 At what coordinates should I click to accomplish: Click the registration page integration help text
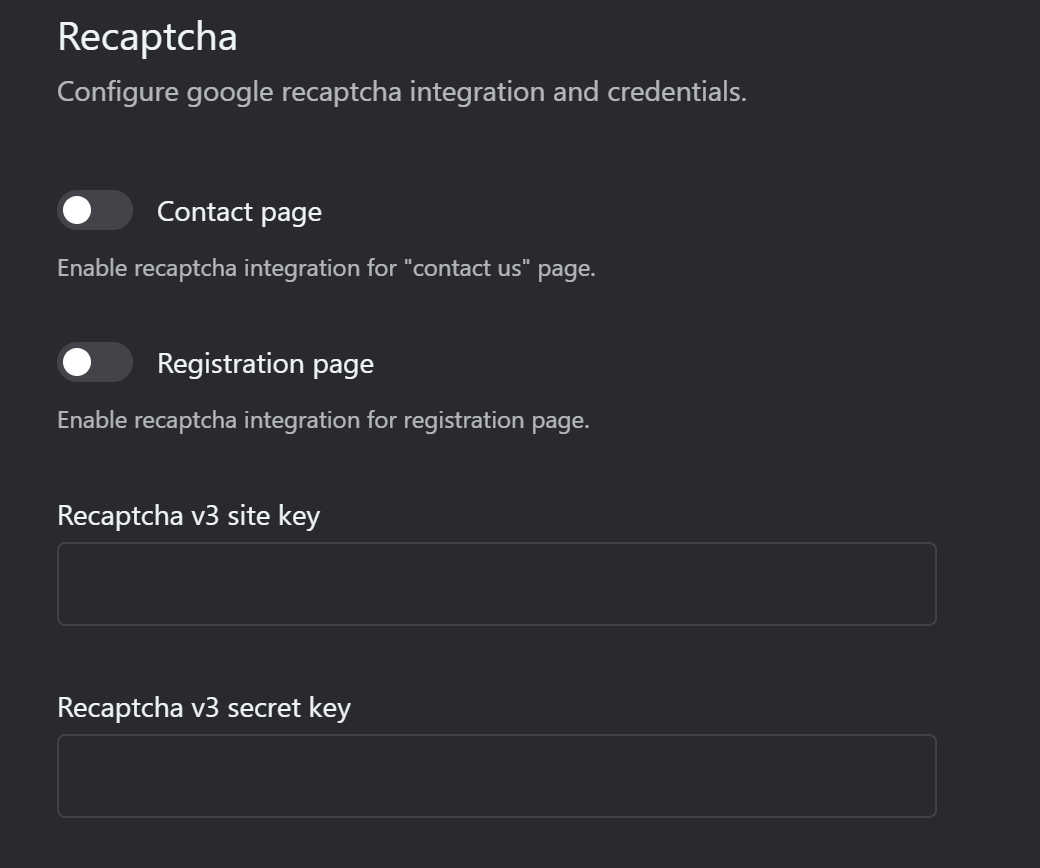(324, 420)
